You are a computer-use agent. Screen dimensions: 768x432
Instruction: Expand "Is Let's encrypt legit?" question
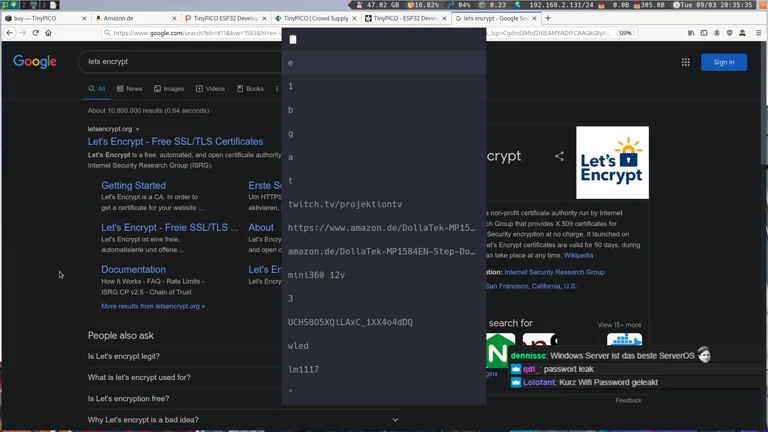click(124, 356)
